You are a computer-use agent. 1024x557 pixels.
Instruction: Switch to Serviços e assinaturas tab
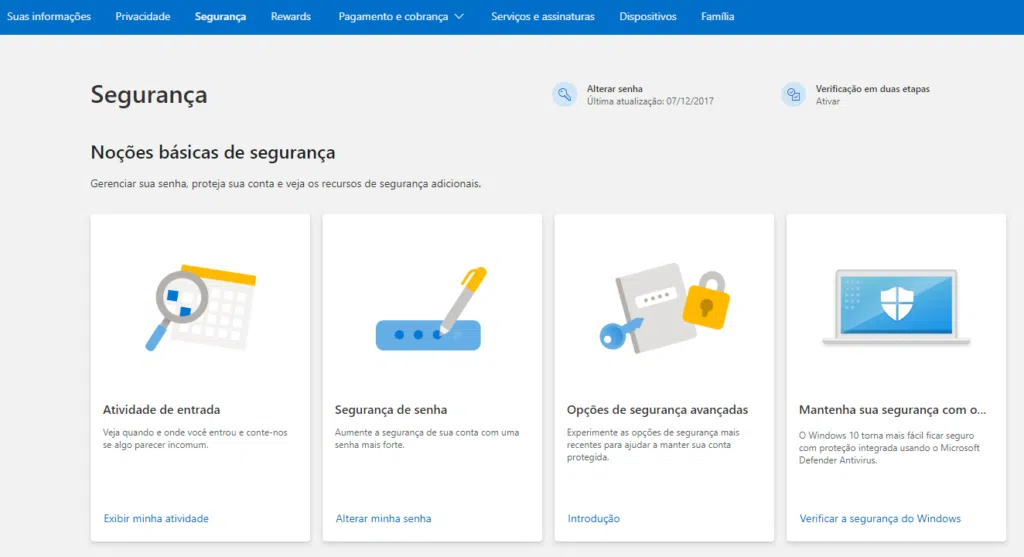point(543,16)
